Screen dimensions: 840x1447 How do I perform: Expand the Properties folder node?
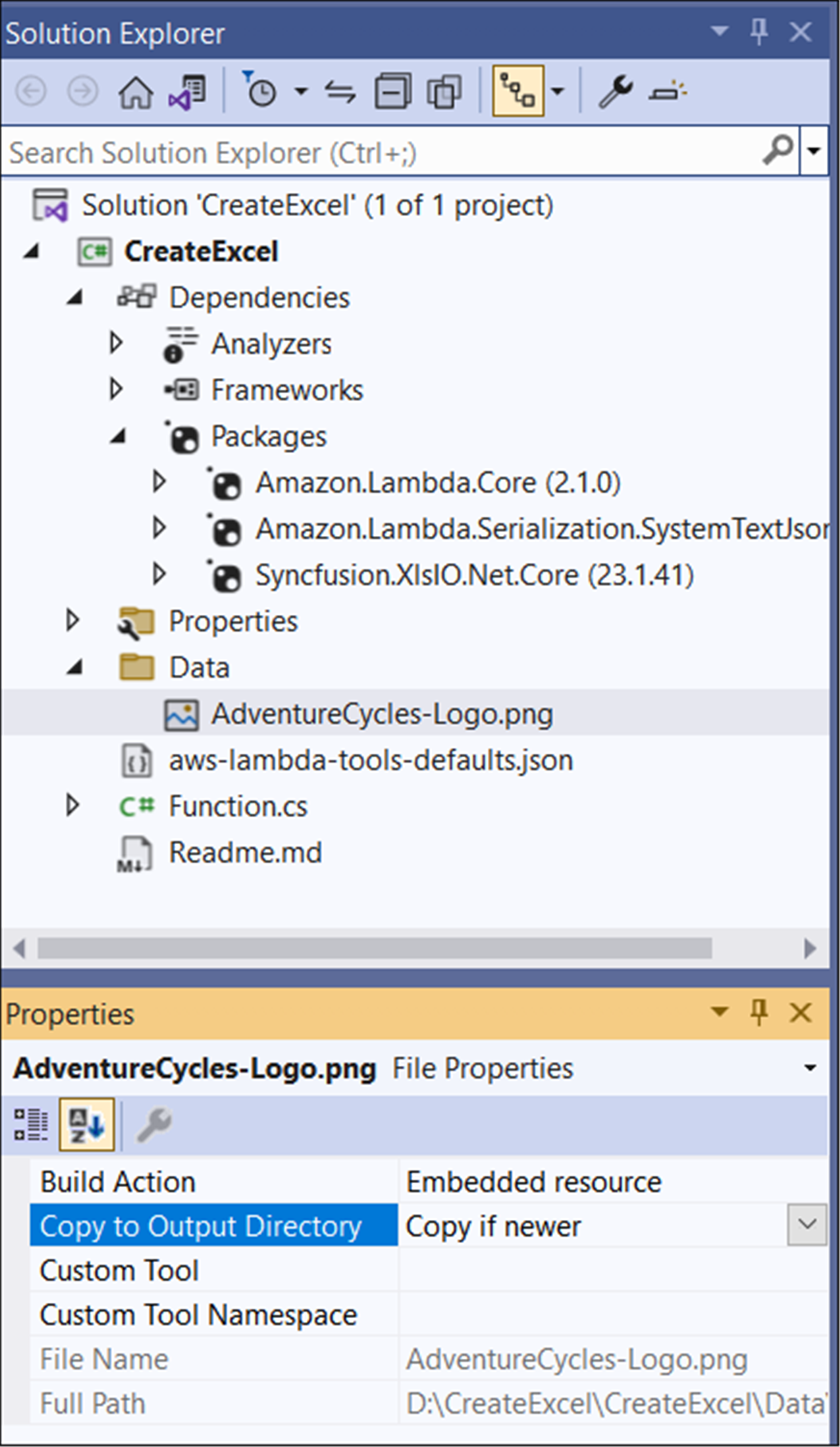[x=72, y=620]
